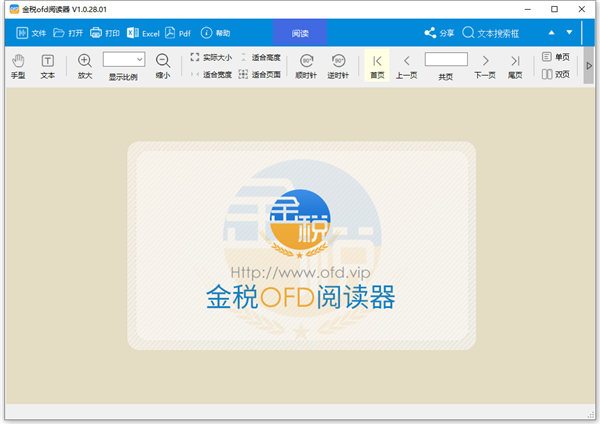
Task: Click the page number input box
Action: [x=446, y=59]
